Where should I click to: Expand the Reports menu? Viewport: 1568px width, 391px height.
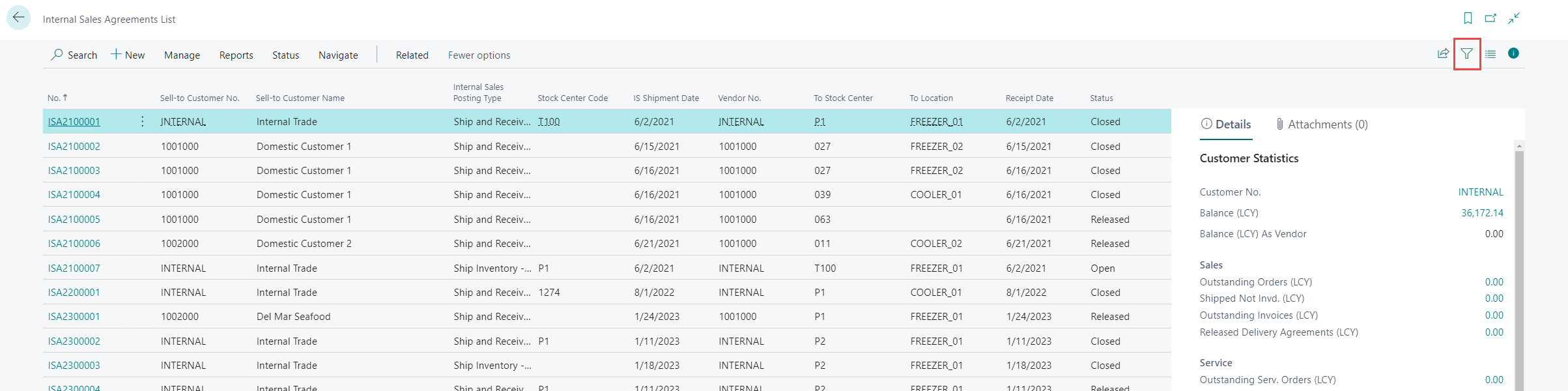(236, 55)
